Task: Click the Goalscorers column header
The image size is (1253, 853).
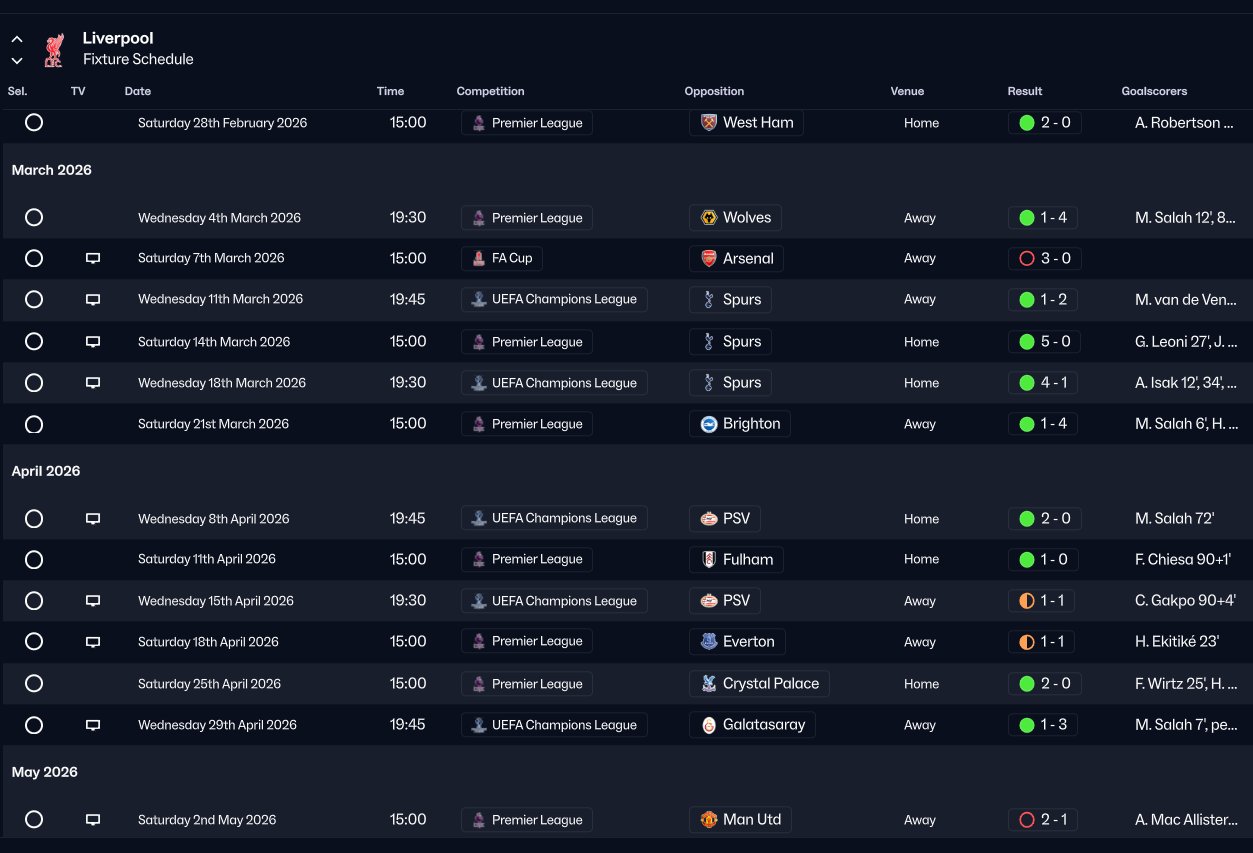Action: coord(1154,91)
